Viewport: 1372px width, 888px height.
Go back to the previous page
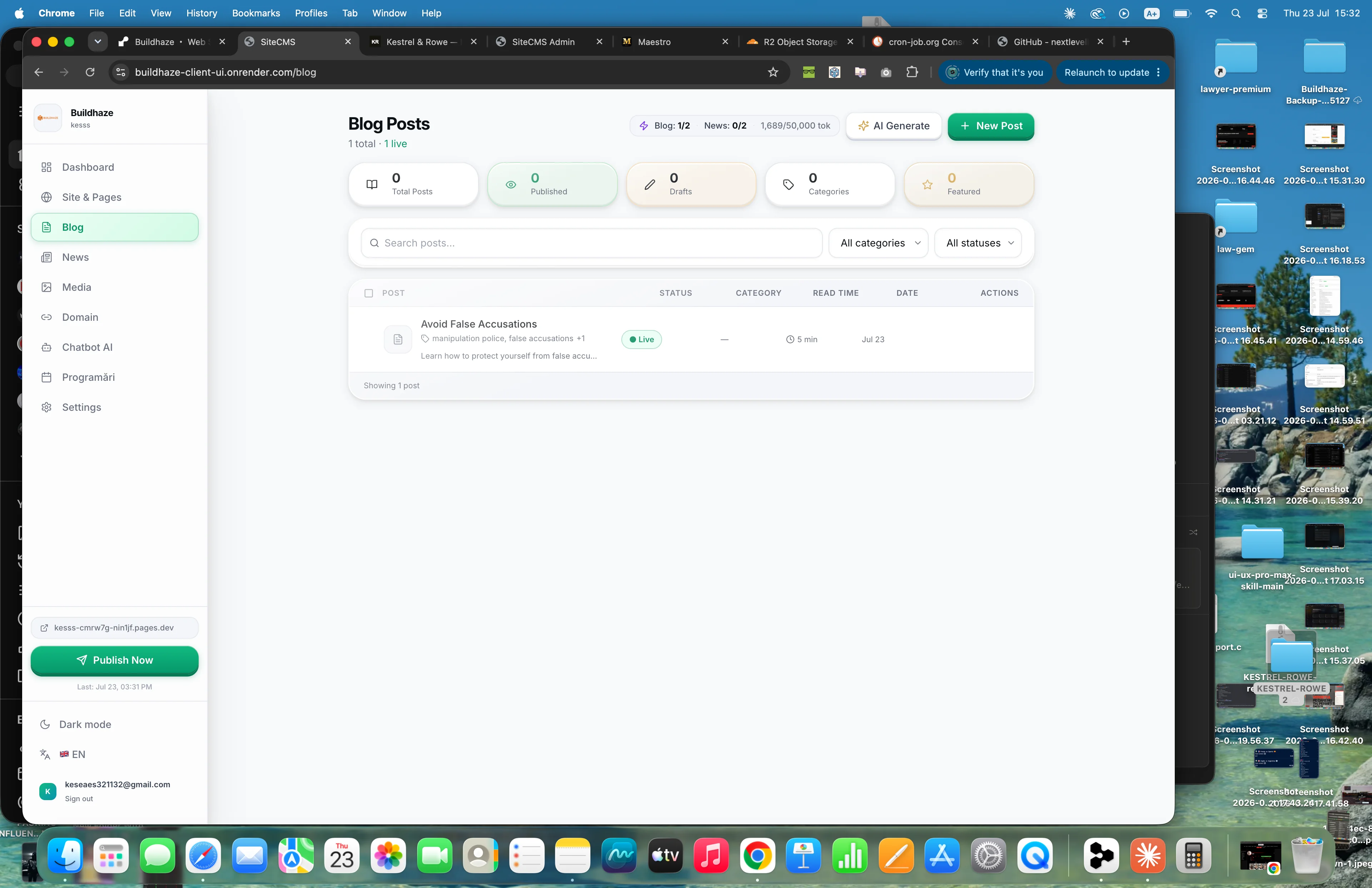[x=39, y=72]
